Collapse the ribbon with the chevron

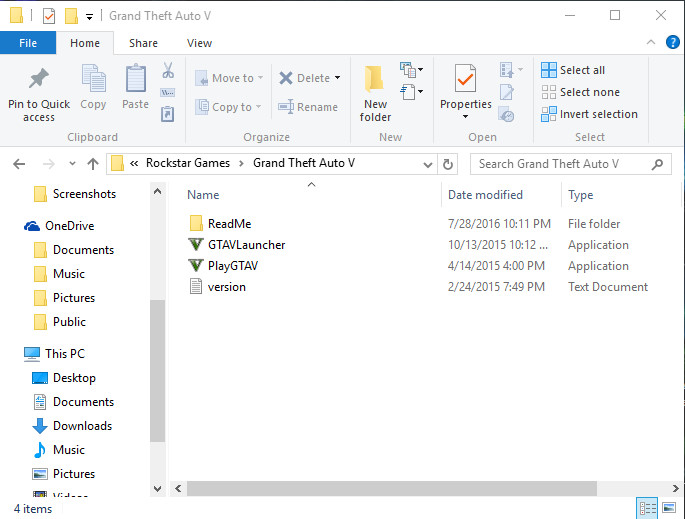(x=650, y=42)
